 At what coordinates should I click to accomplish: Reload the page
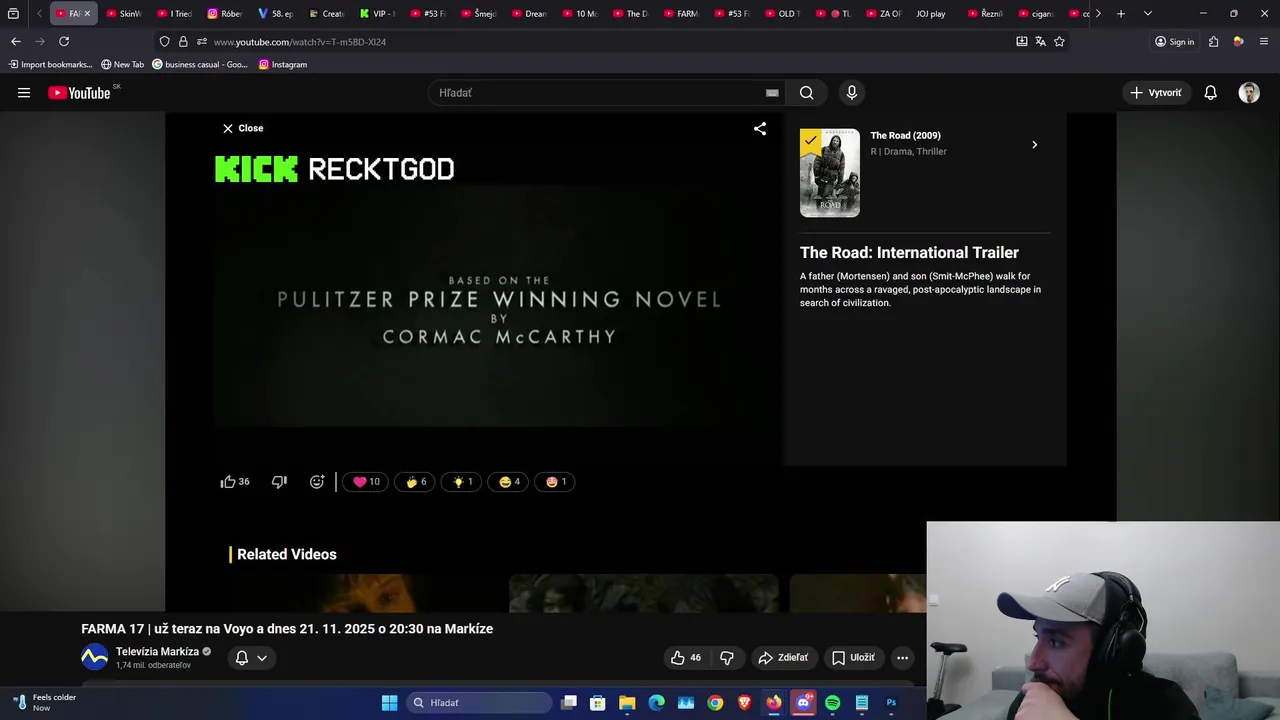pos(64,42)
